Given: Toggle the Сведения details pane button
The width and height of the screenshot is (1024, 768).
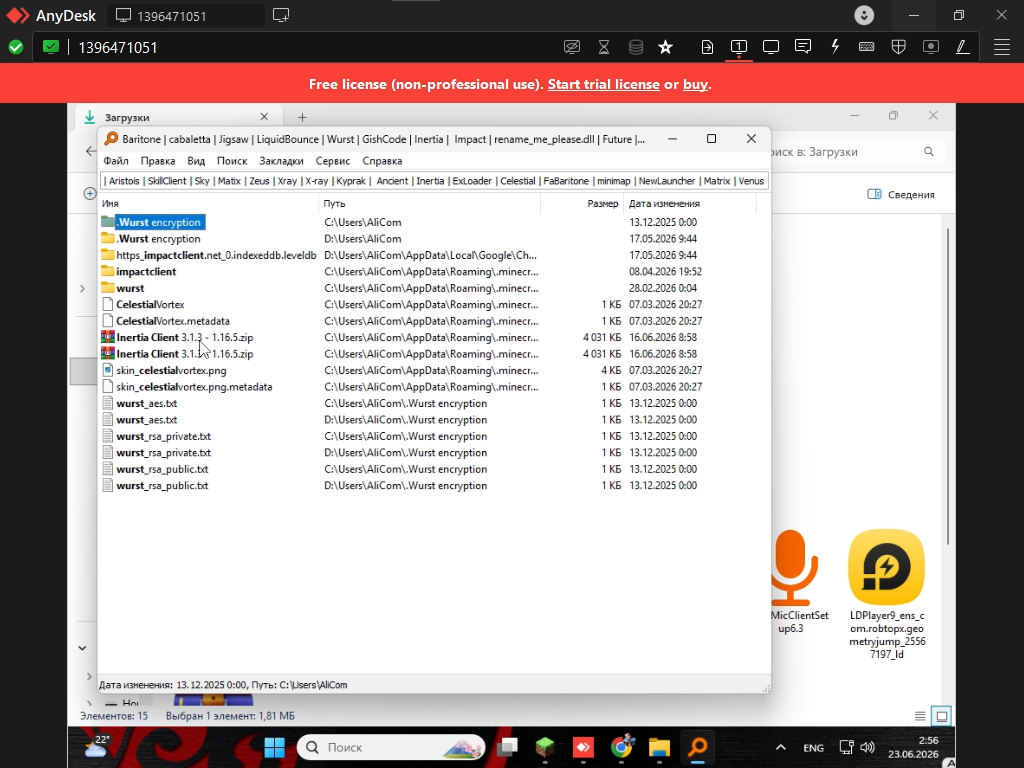Looking at the screenshot, I should click(x=901, y=195).
